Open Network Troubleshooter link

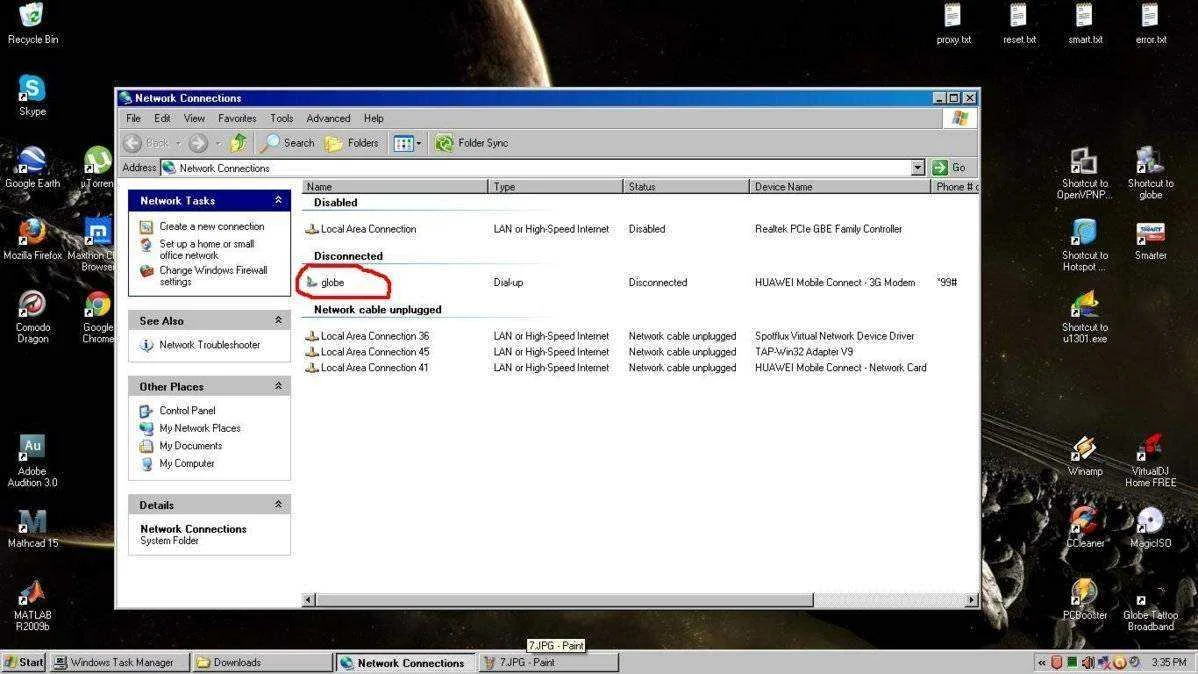coord(209,345)
